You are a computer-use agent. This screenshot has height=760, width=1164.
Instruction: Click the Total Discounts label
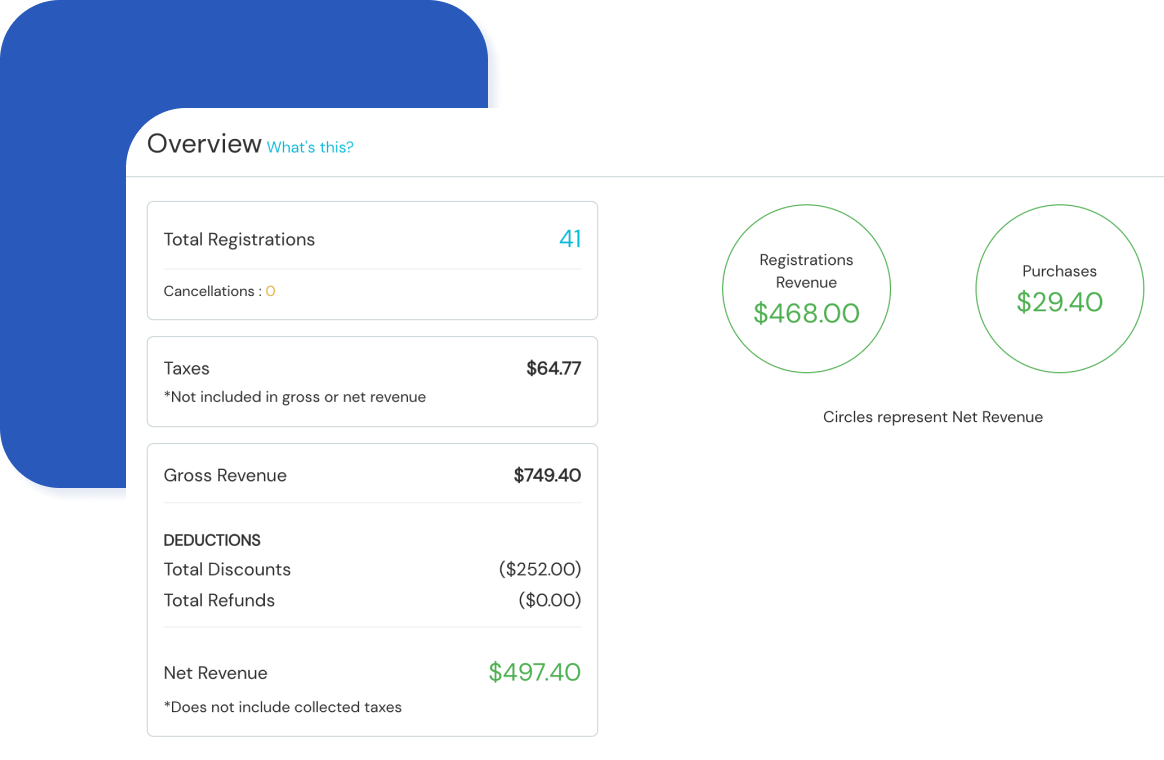pyautogui.click(x=227, y=569)
